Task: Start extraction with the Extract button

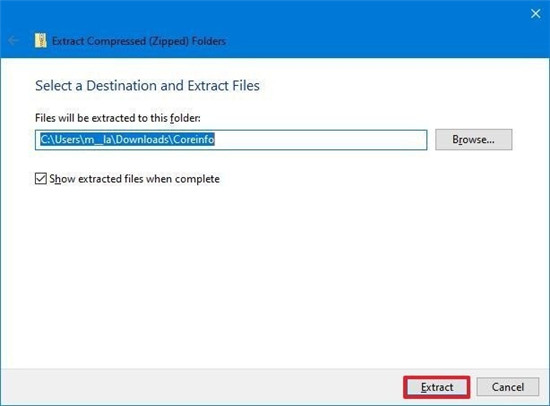Action: [x=437, y=387]
